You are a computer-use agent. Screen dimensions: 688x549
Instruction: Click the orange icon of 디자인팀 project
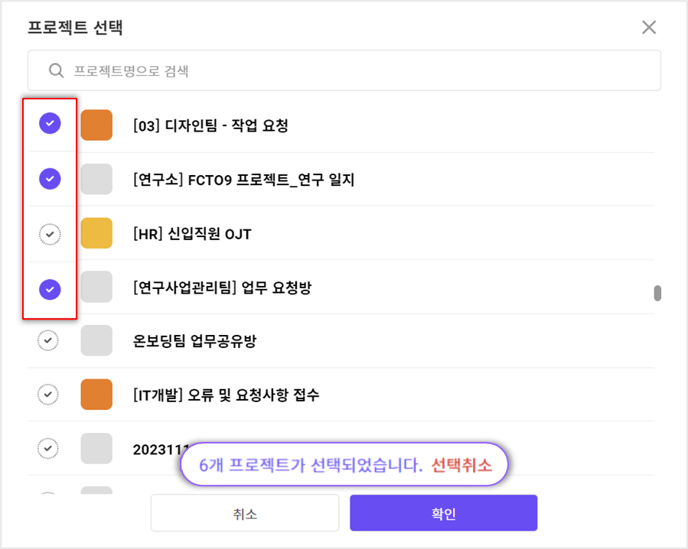97,125
